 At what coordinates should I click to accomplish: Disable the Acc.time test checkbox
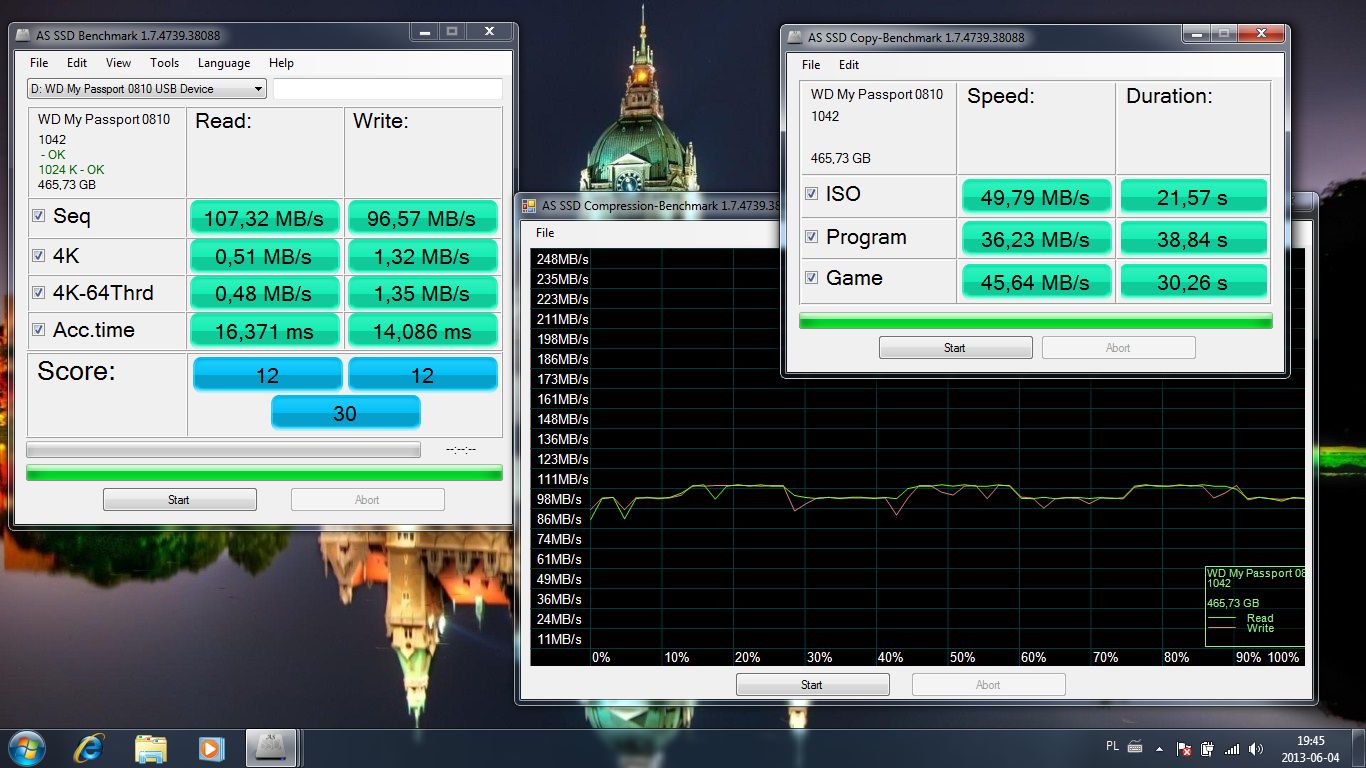point(38,330)
